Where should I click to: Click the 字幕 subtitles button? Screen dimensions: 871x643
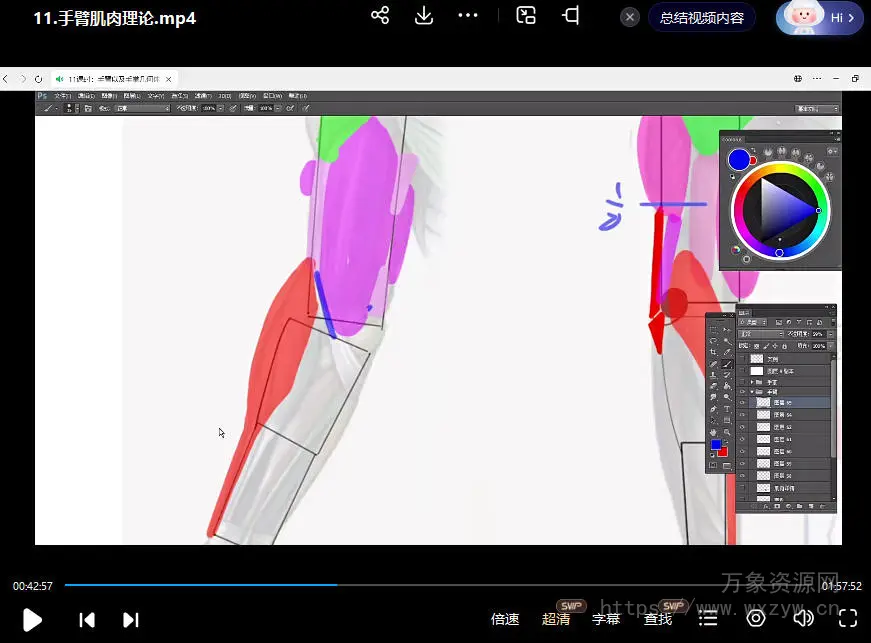tap(606, 619)
